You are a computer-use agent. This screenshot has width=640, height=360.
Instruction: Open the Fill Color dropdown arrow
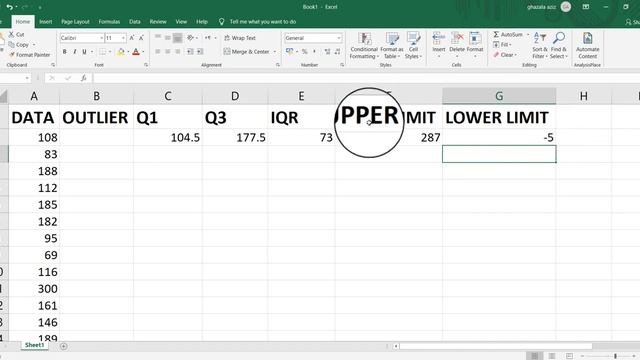coord(128,52)
